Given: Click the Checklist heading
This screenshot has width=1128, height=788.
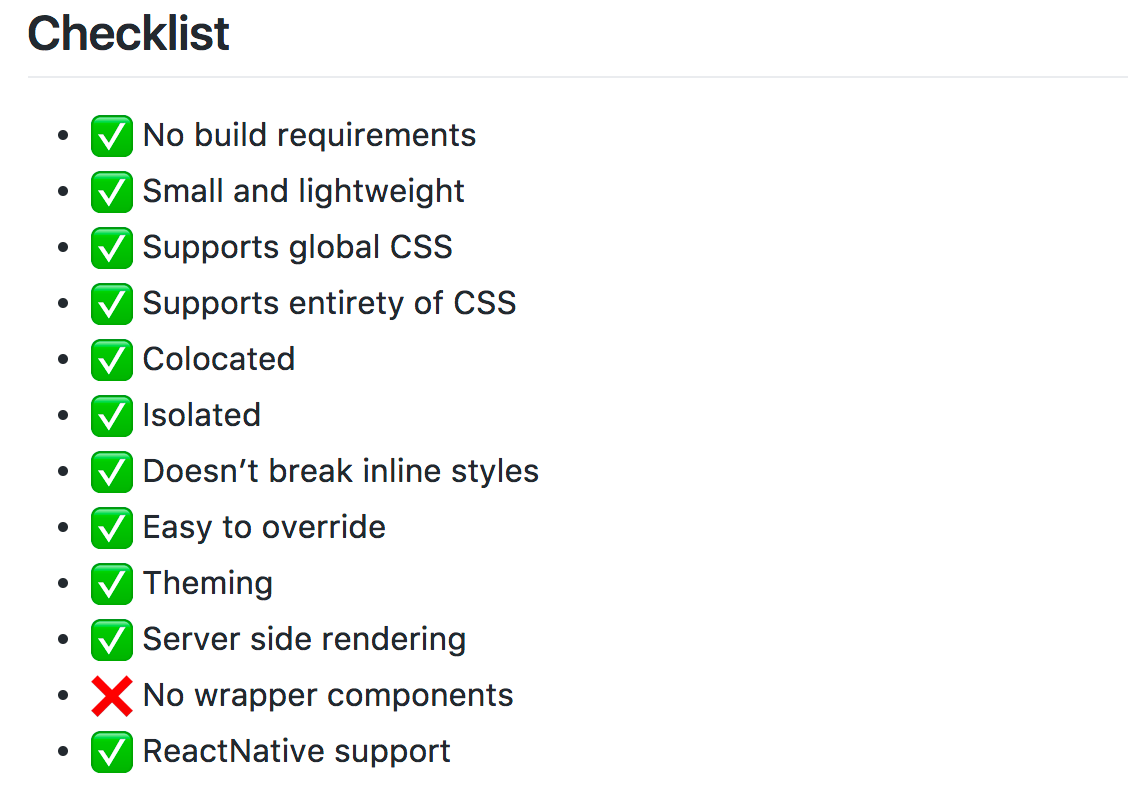Looking at the screenshot, I should pyautogui.click(x=128, y=33).
